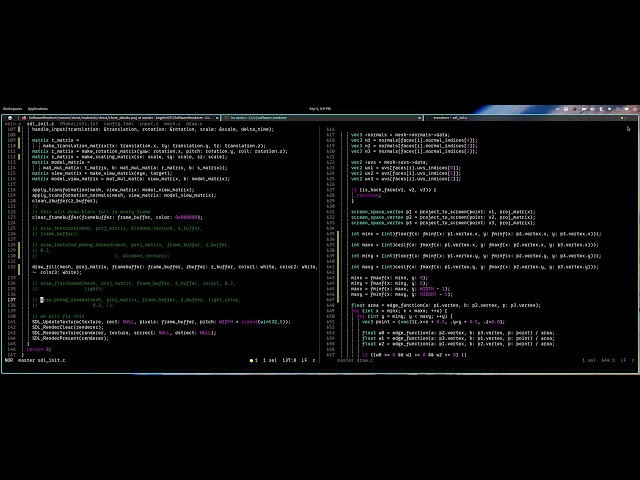Click the 'float area = edge_function' line
The width and height of the screenshot is (640, 480).
[446, 305]
